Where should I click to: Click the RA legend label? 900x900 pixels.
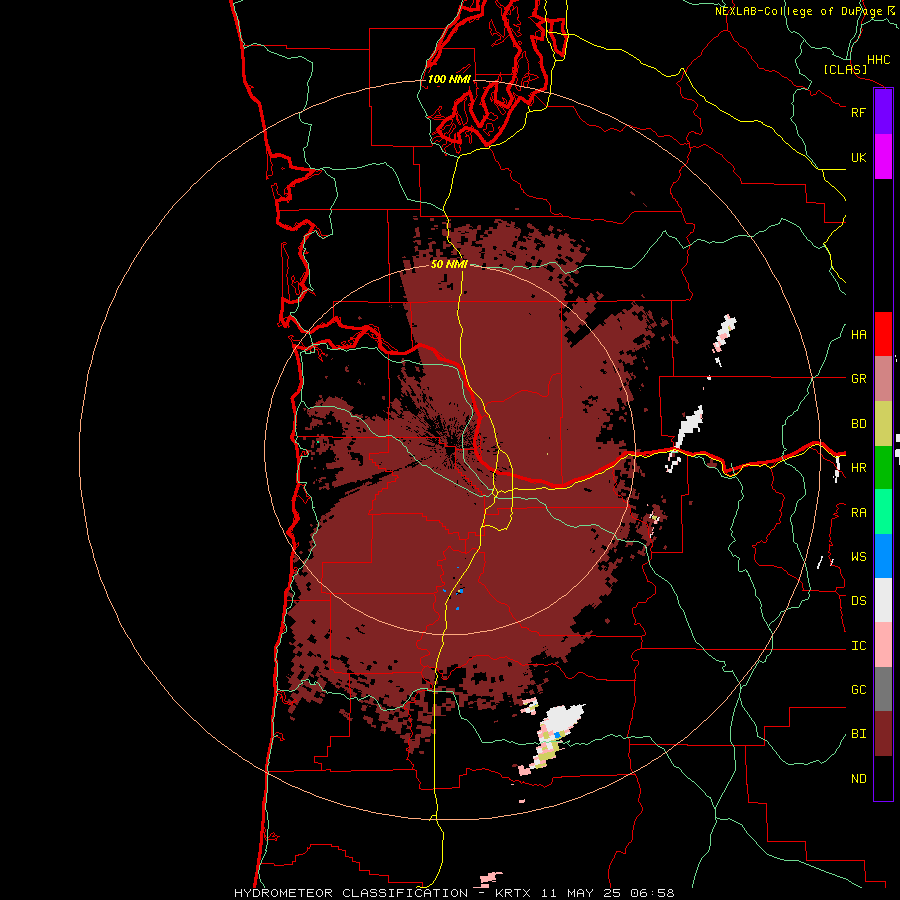click(858, 513)
